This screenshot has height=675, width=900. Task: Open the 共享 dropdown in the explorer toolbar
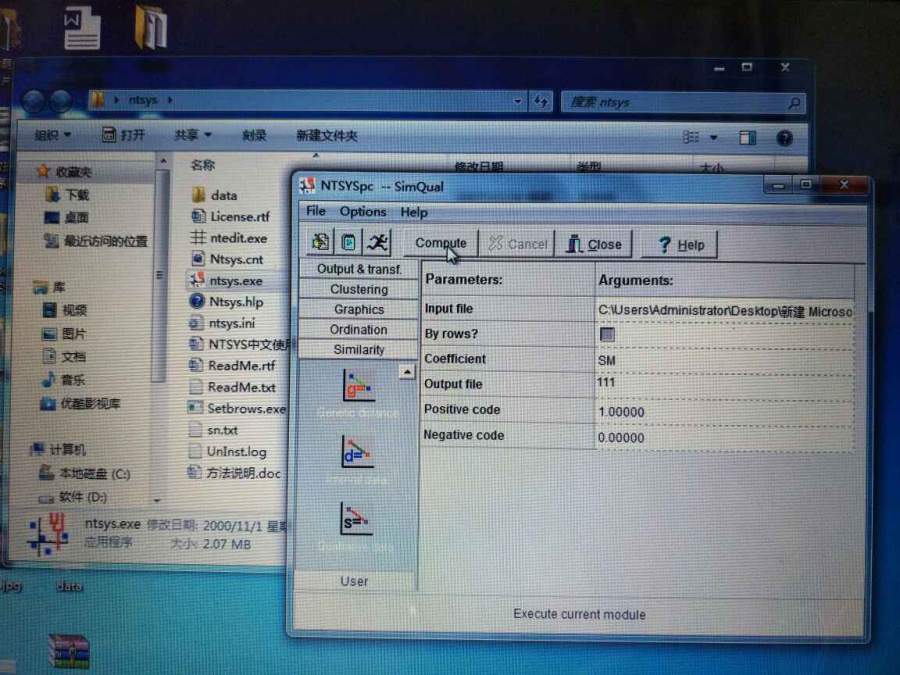(193, 135)
